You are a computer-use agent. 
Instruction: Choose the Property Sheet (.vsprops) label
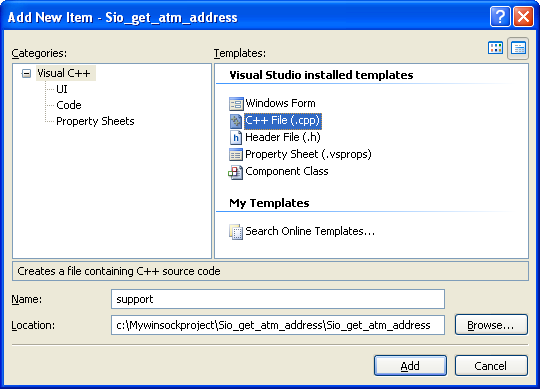[x=308, y=154]
